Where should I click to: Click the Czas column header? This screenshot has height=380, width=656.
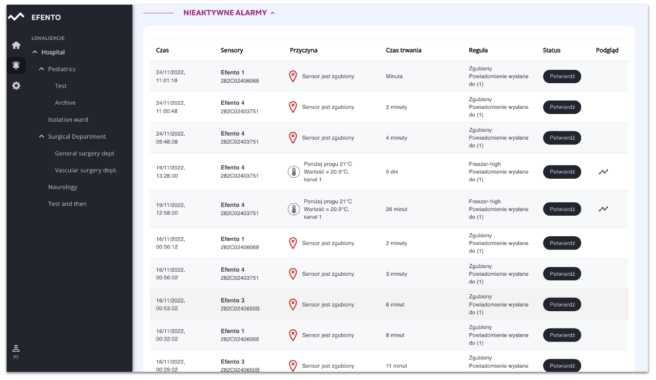[162, 50]
